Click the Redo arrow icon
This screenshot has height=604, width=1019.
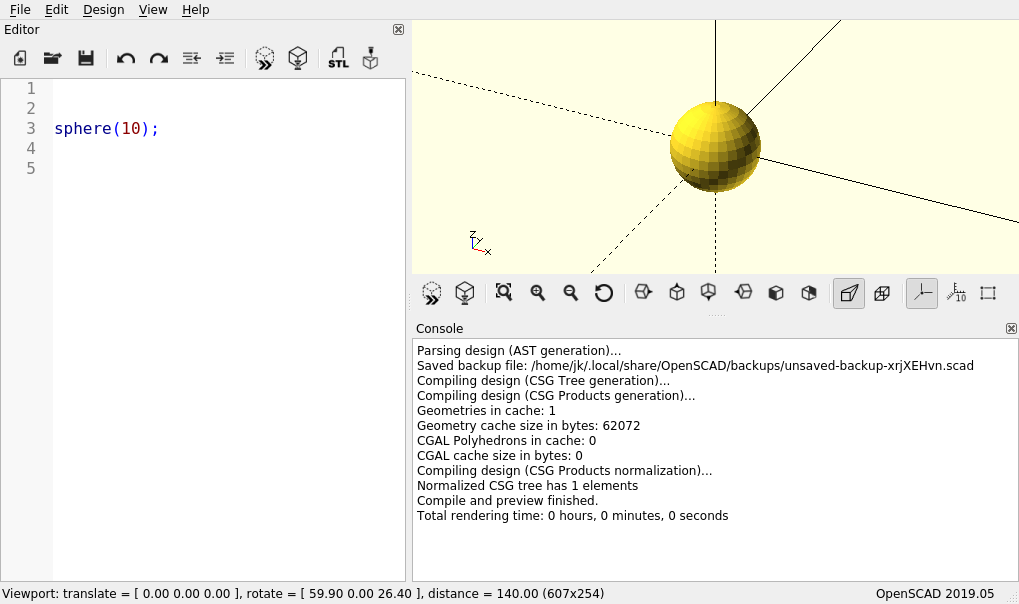coord(159,58)
